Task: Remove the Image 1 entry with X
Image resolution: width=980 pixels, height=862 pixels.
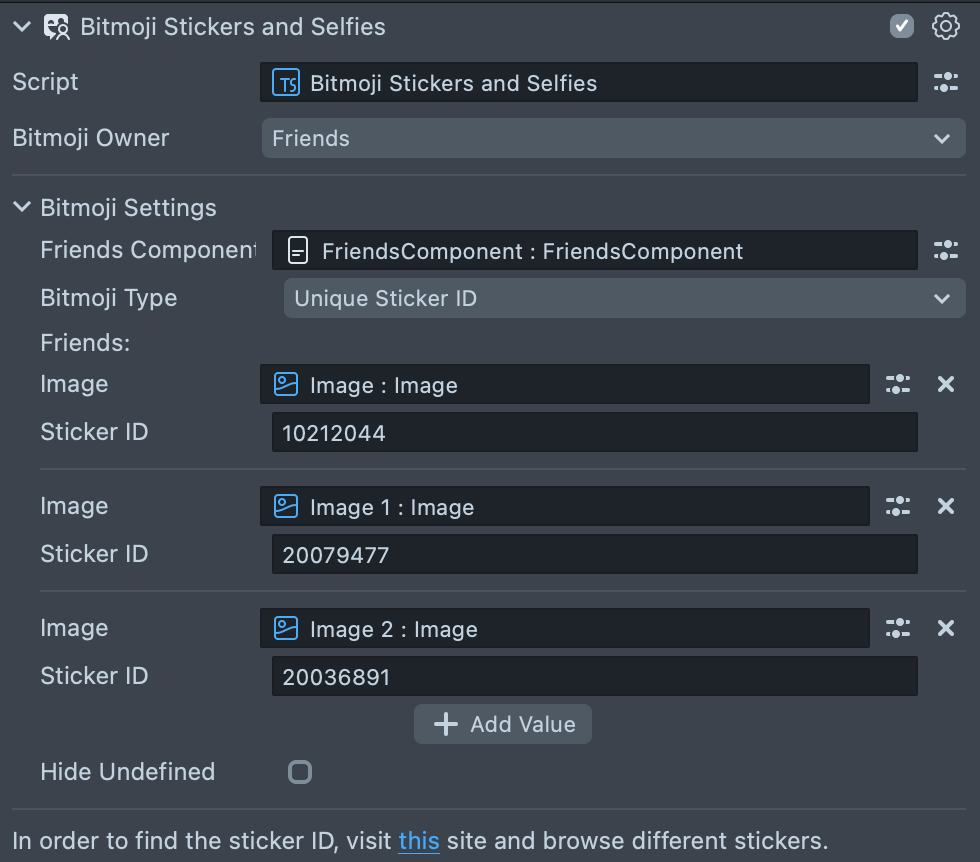Action: pyautogui.click(x=945, y=507)
